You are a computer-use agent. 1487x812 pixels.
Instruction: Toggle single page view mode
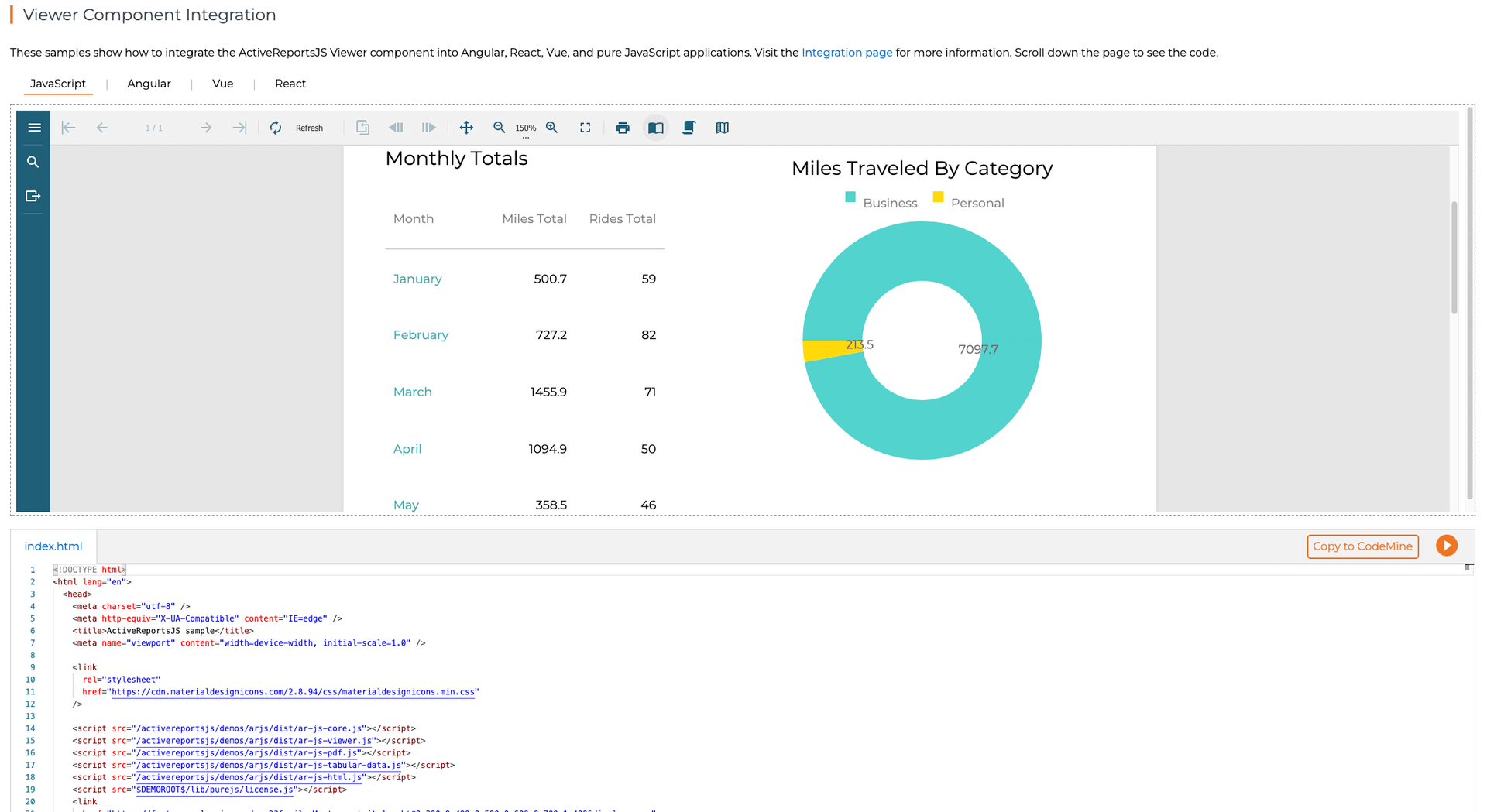tap(656, 128)
